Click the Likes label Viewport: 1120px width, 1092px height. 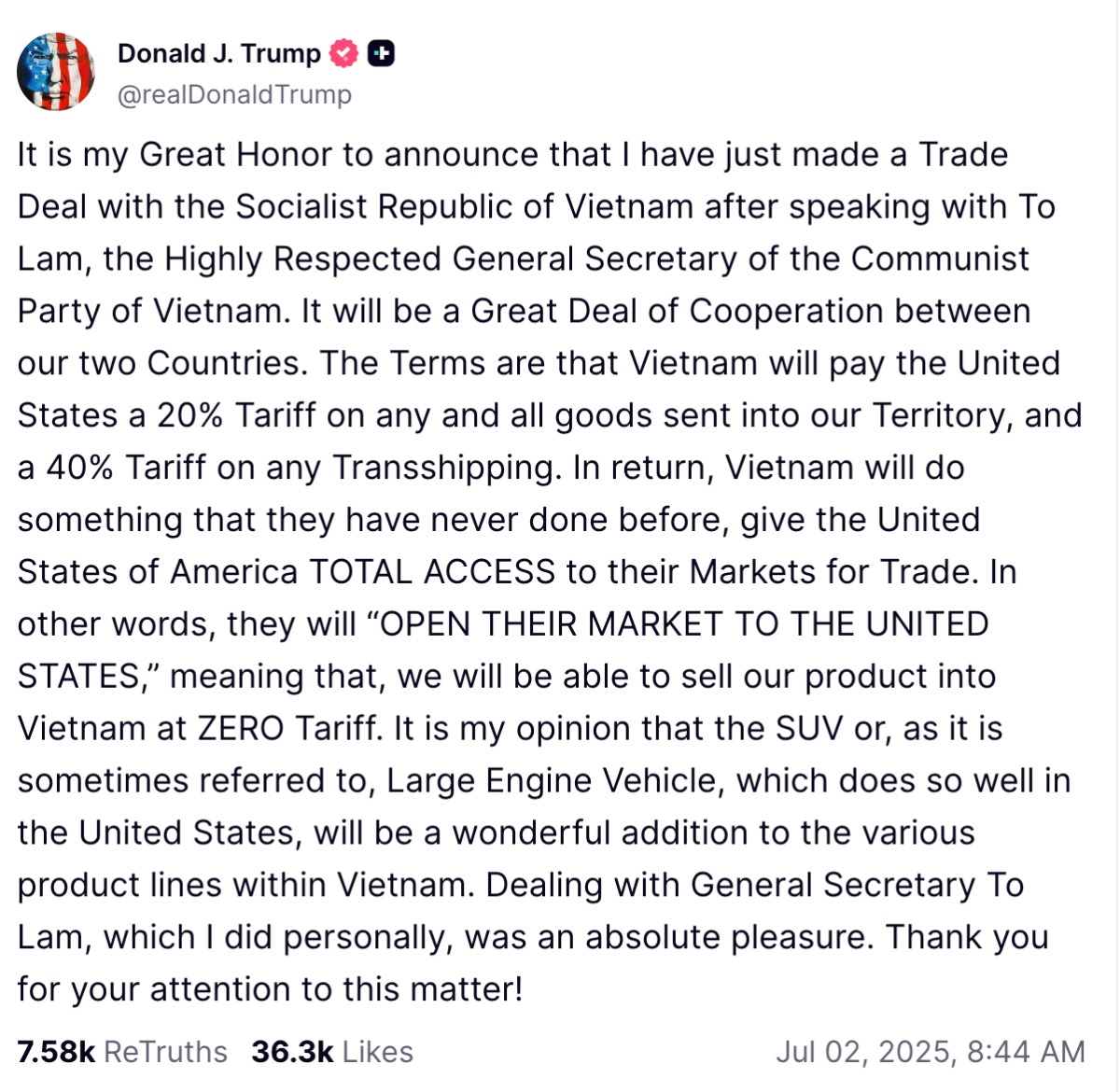377,1052
